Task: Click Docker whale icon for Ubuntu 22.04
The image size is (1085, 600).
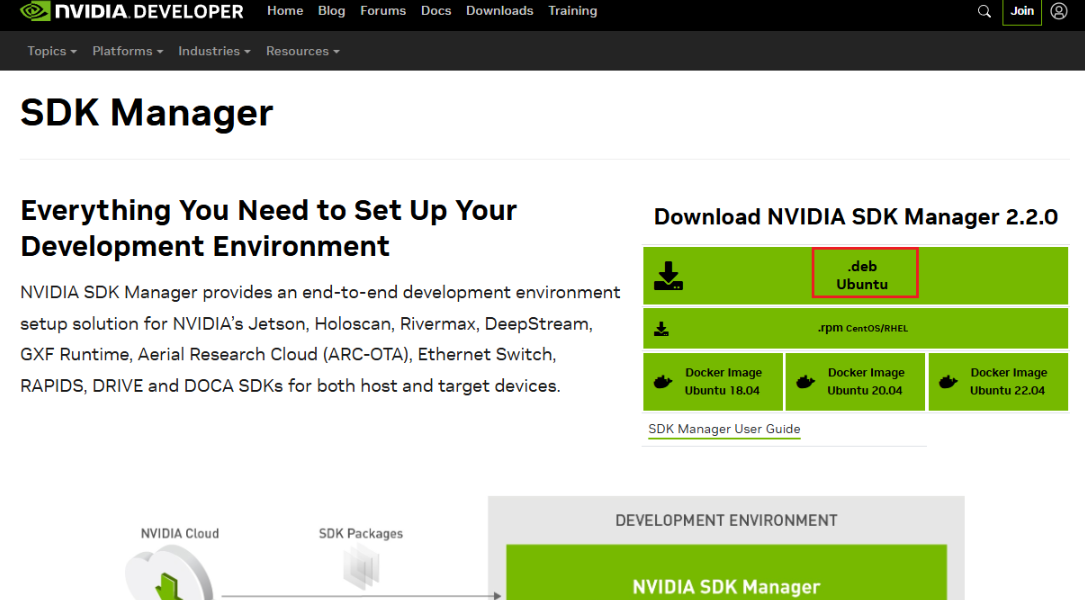Action: click(x=948, y=381)
